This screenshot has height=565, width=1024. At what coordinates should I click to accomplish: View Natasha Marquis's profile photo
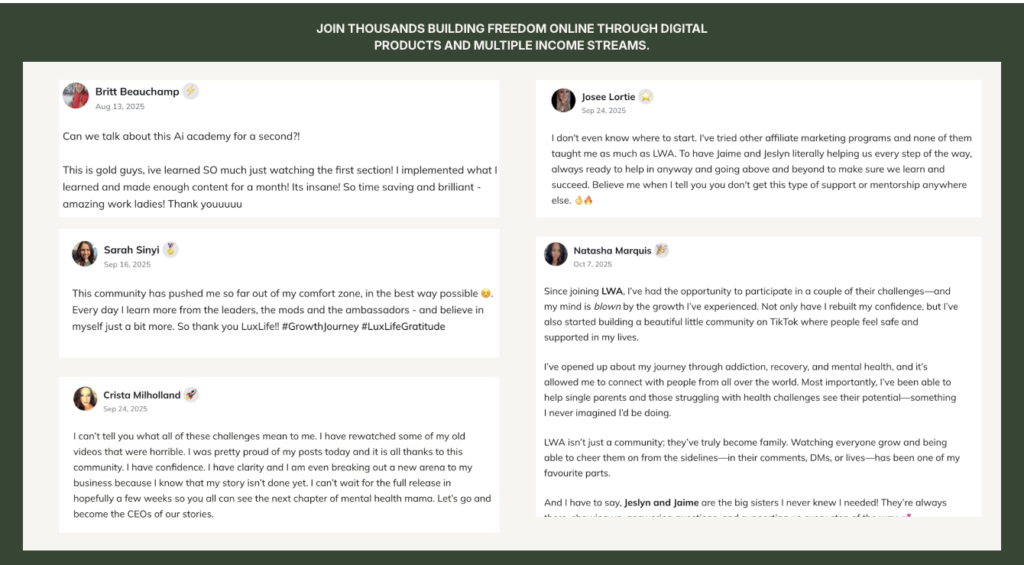(556, 254)
